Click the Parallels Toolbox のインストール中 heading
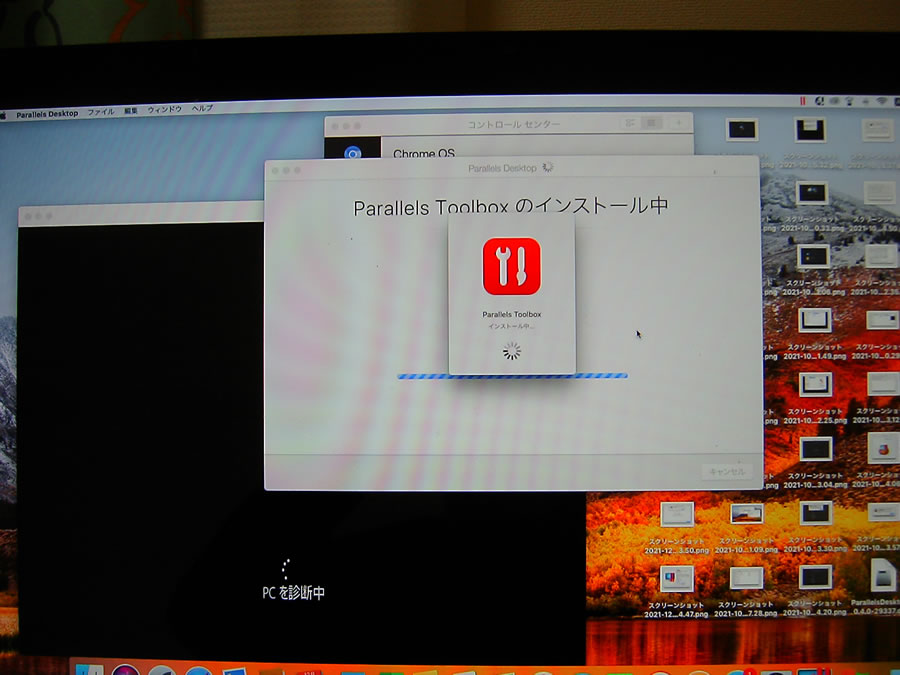This screenshot has height=675, width=900. click(x=511, y=206)
